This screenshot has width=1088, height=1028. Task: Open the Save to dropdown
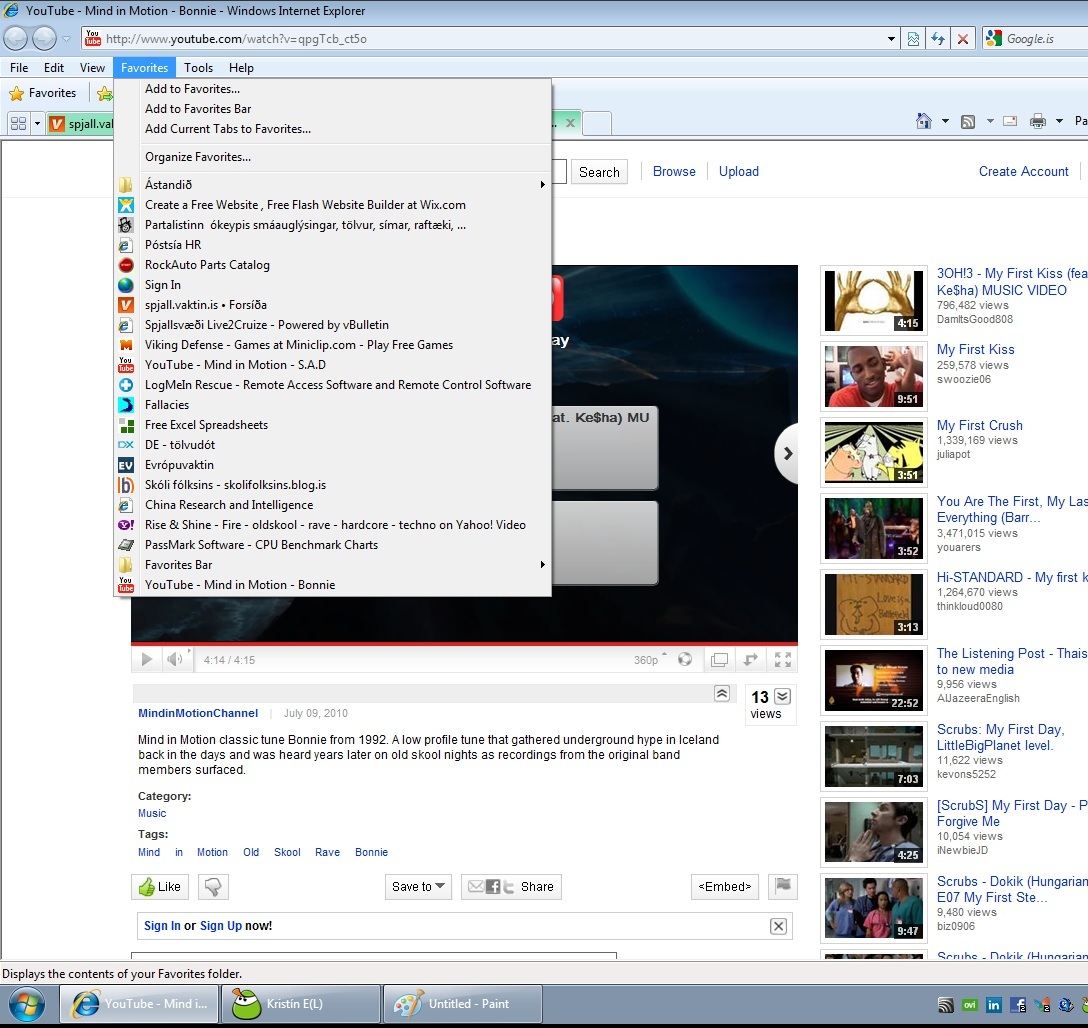click(x=418, y=886)
